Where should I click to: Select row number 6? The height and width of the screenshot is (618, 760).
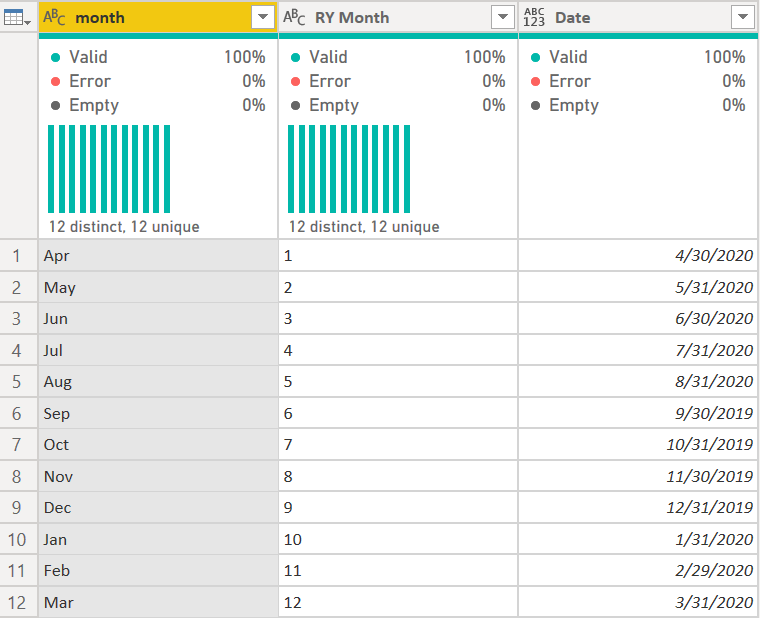[x=18, y=413]
